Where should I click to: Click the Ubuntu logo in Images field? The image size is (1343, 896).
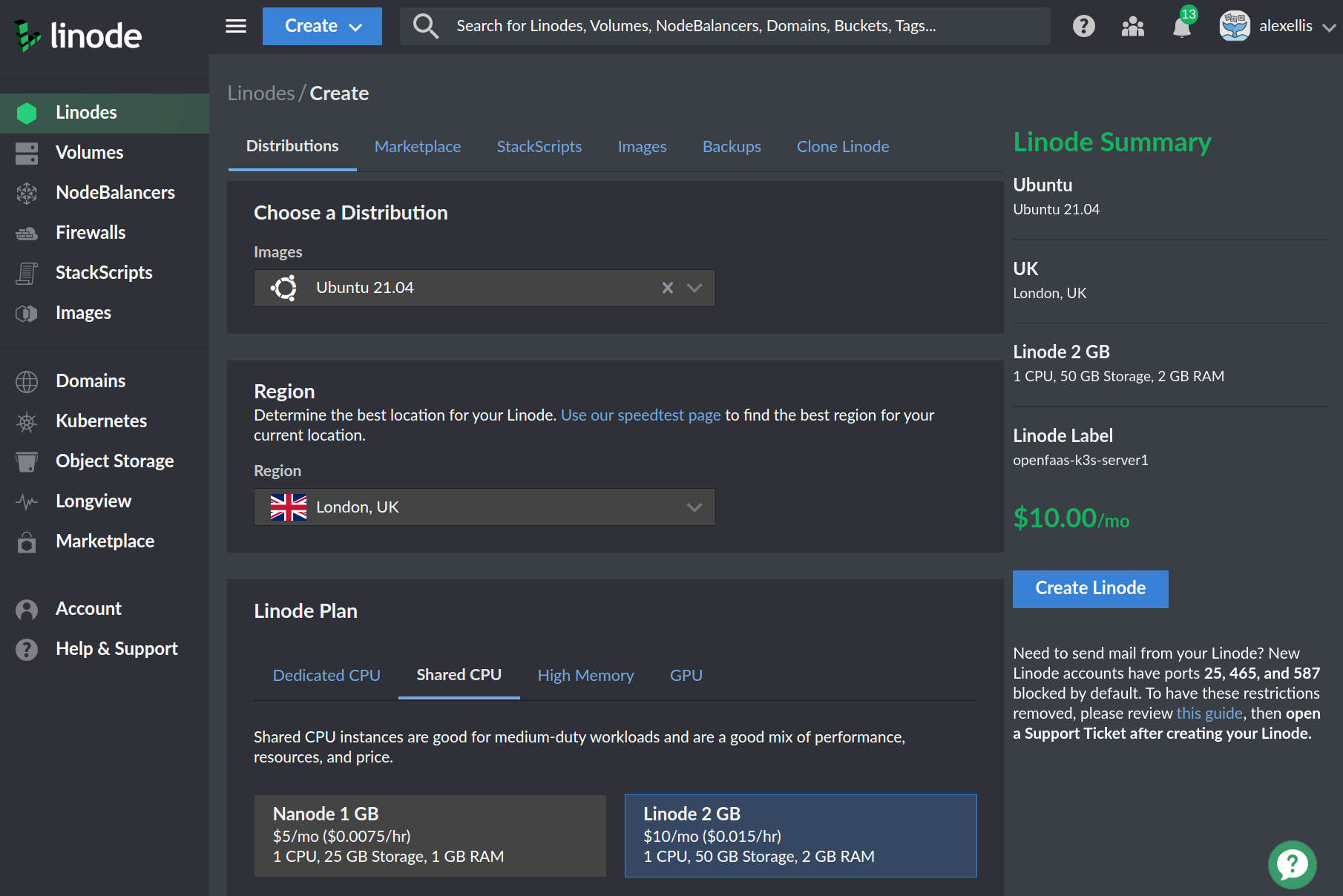[x=284, y=288]
